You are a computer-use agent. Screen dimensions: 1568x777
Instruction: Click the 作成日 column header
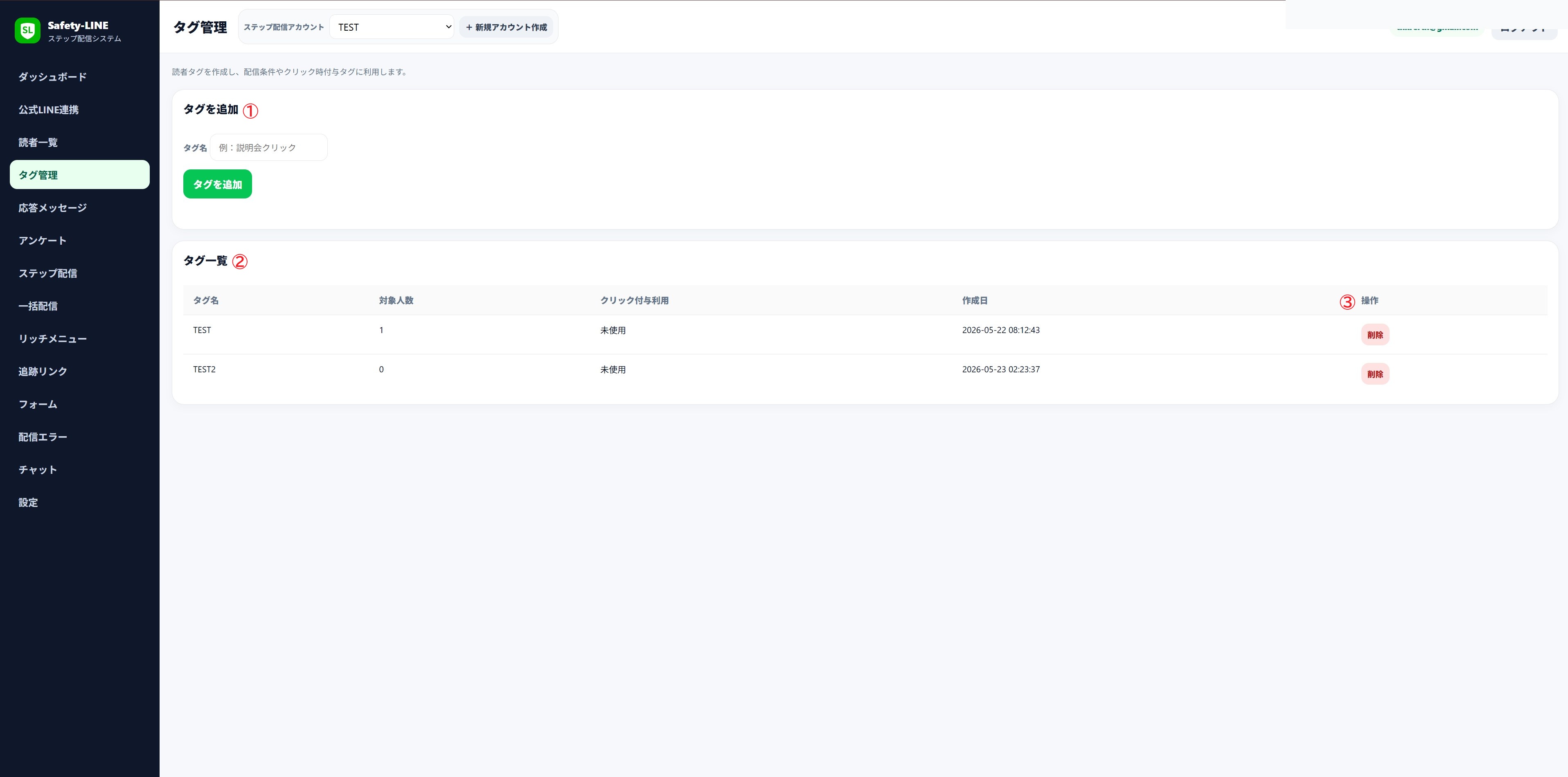975,300
